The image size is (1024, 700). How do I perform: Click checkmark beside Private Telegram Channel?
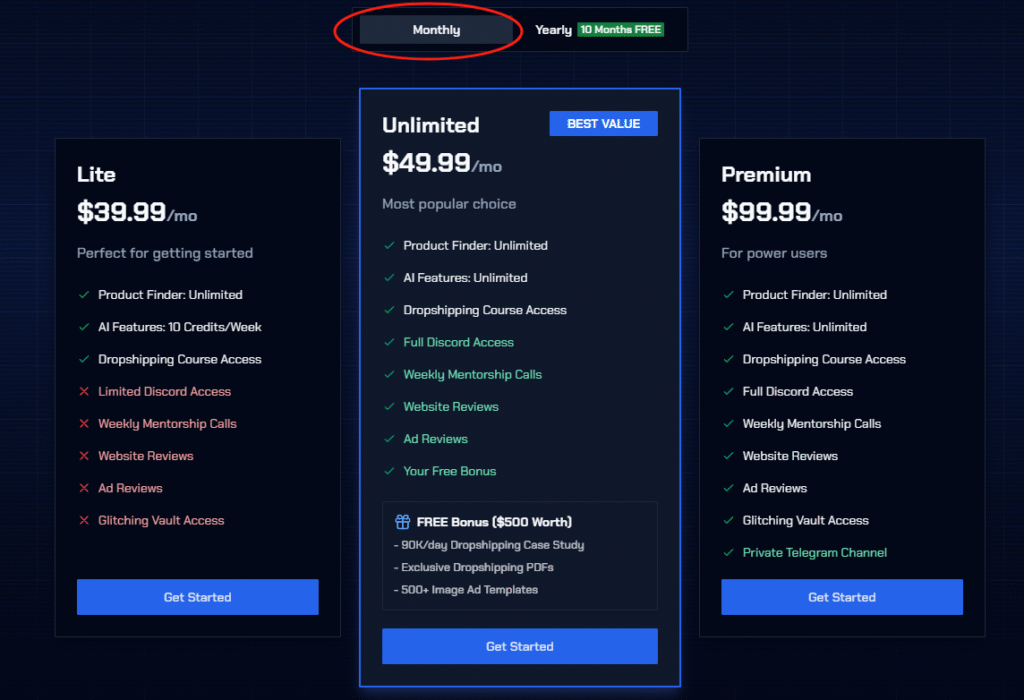[727, 553]
